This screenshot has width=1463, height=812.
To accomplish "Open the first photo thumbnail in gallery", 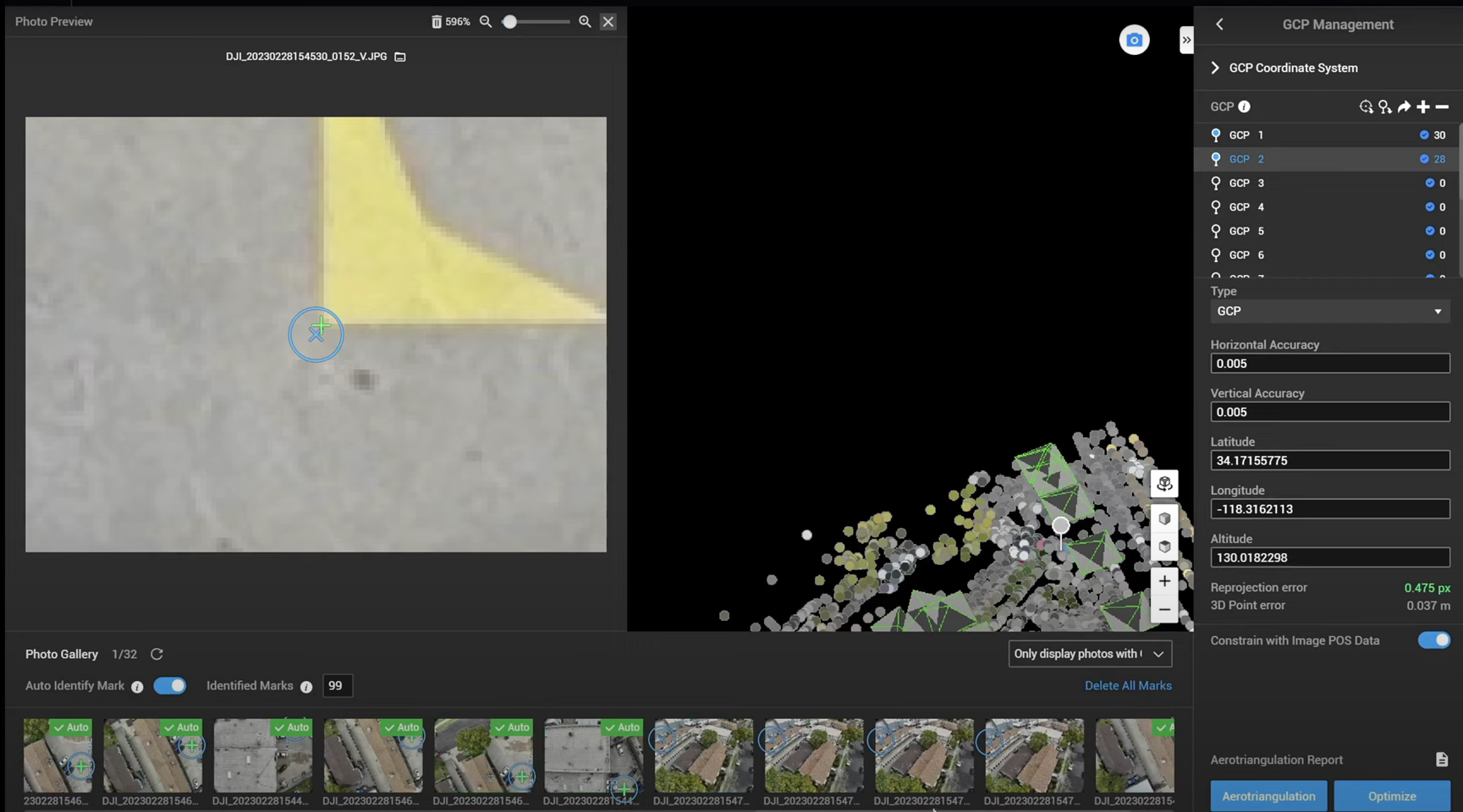I will pos(58,755).
